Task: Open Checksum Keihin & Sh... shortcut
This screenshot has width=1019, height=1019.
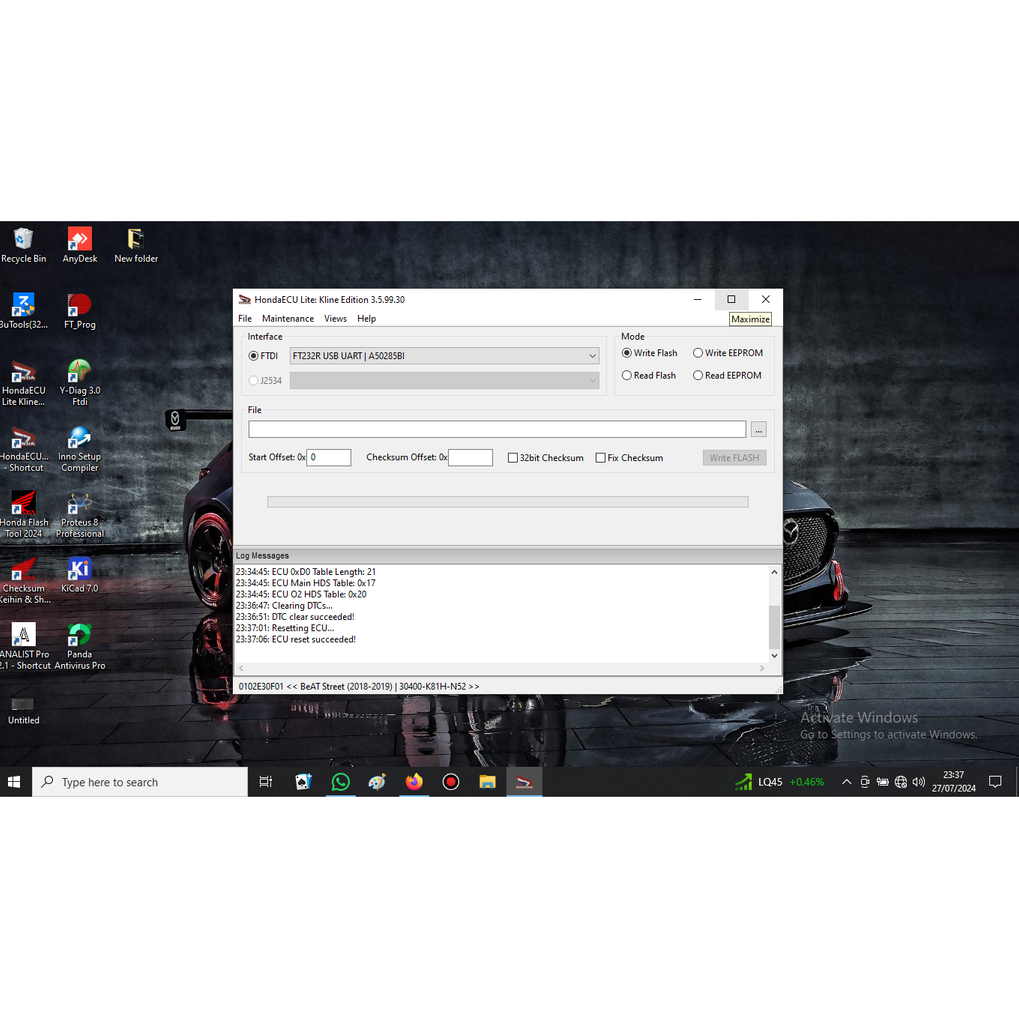Action: point(23,581)
